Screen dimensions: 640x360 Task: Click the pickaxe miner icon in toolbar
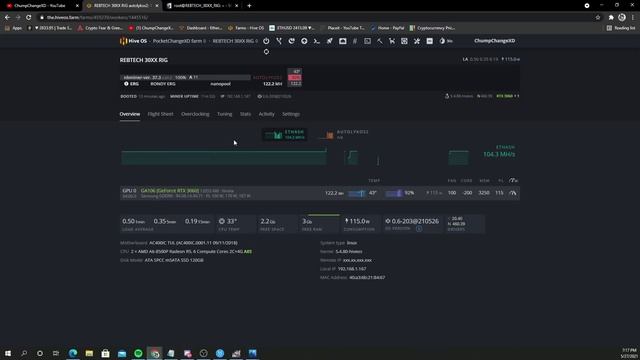coord(380,41)
